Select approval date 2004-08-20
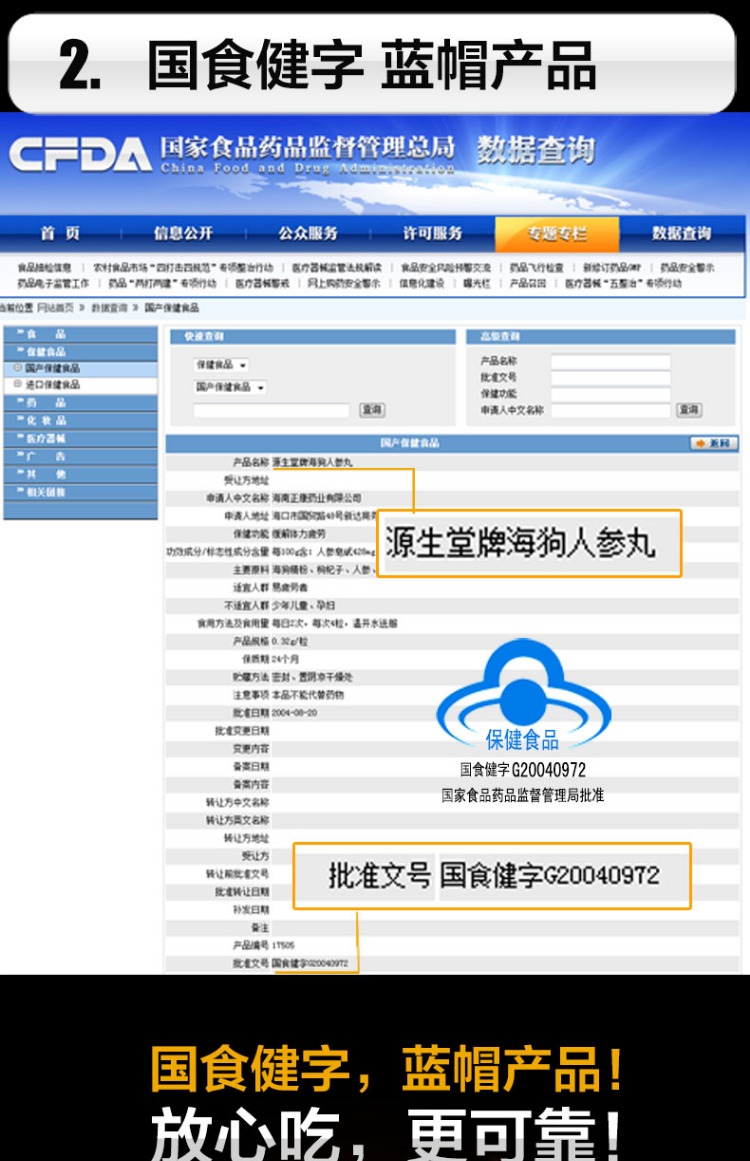 coord(294,712)
